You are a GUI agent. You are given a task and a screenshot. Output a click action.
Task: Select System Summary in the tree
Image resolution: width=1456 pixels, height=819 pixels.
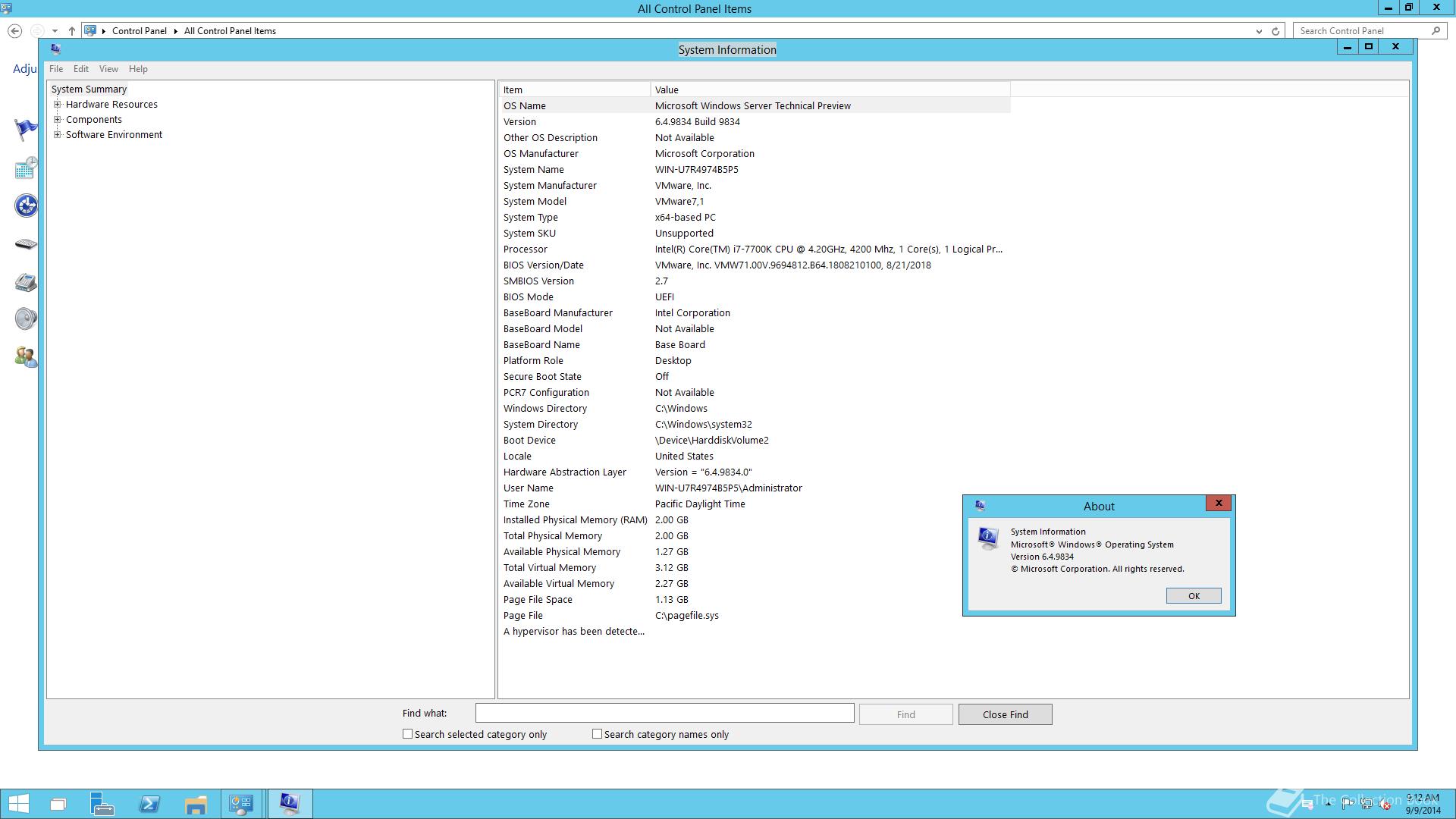[x=89, y=89]
